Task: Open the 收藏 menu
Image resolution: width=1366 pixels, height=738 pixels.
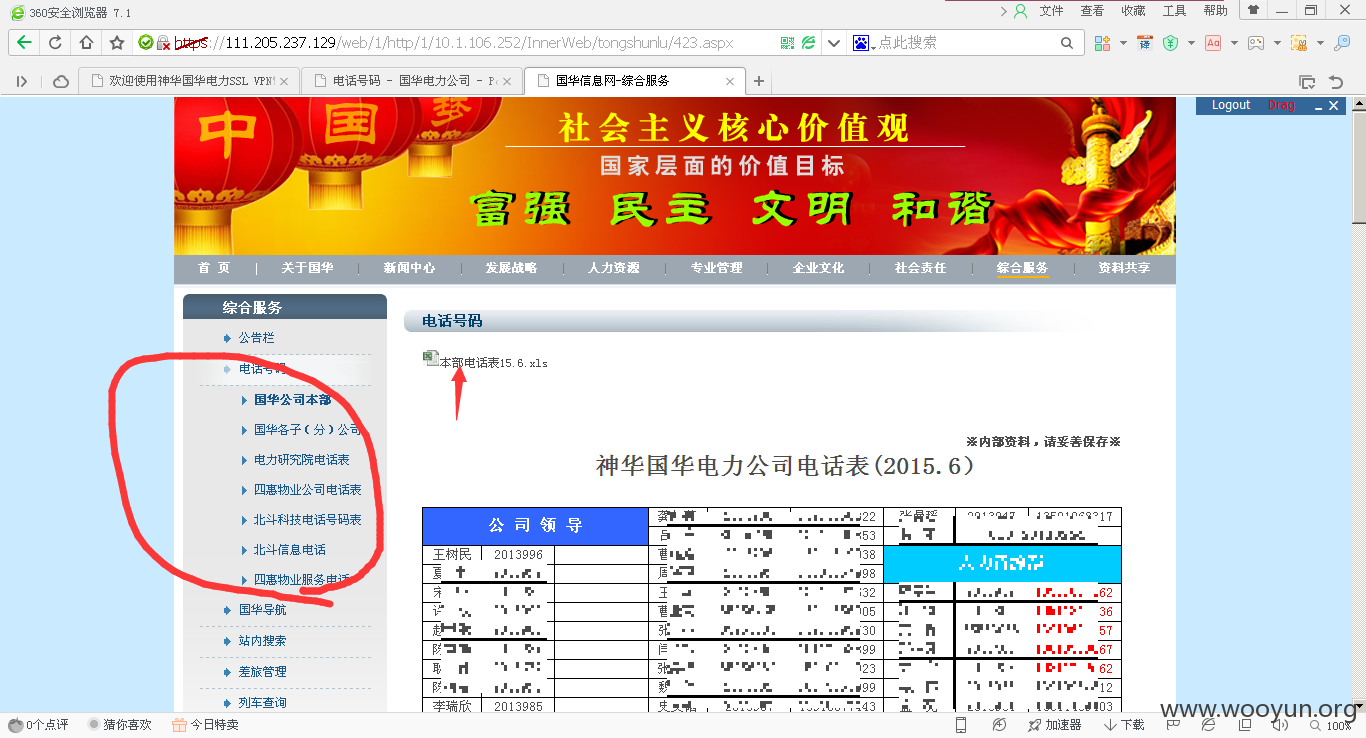Action: [1133, 11]
